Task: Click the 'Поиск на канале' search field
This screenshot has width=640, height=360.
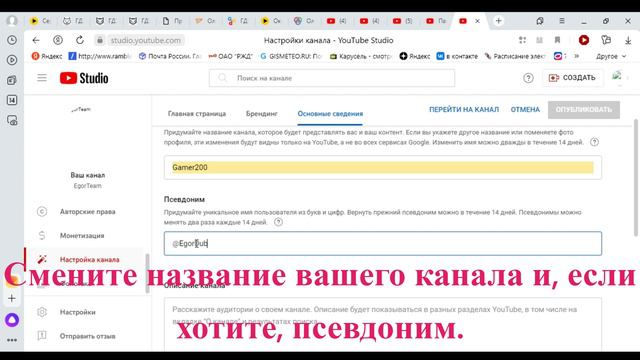Action: click(331, 78)
